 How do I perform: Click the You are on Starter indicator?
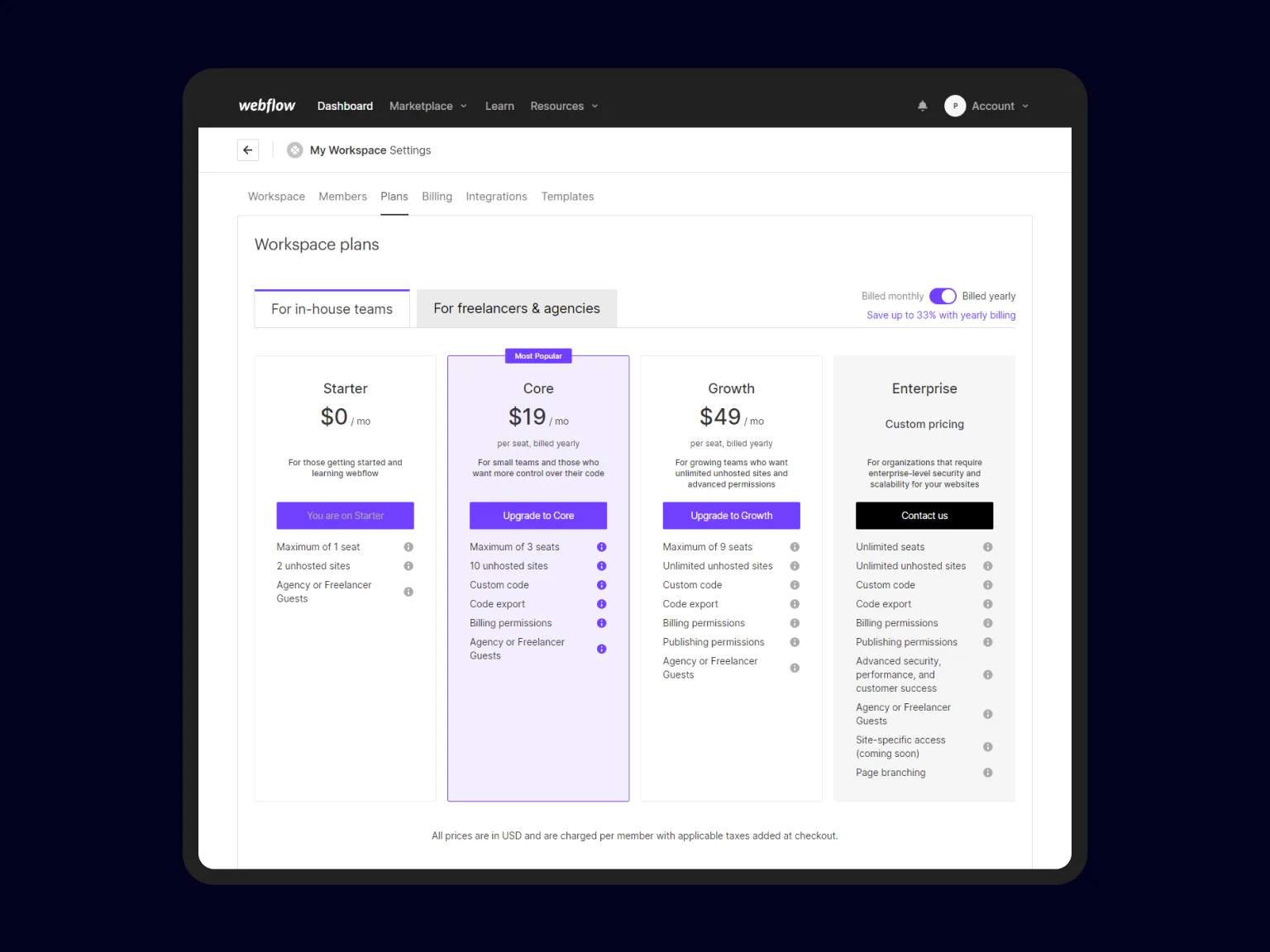[345, 515]
